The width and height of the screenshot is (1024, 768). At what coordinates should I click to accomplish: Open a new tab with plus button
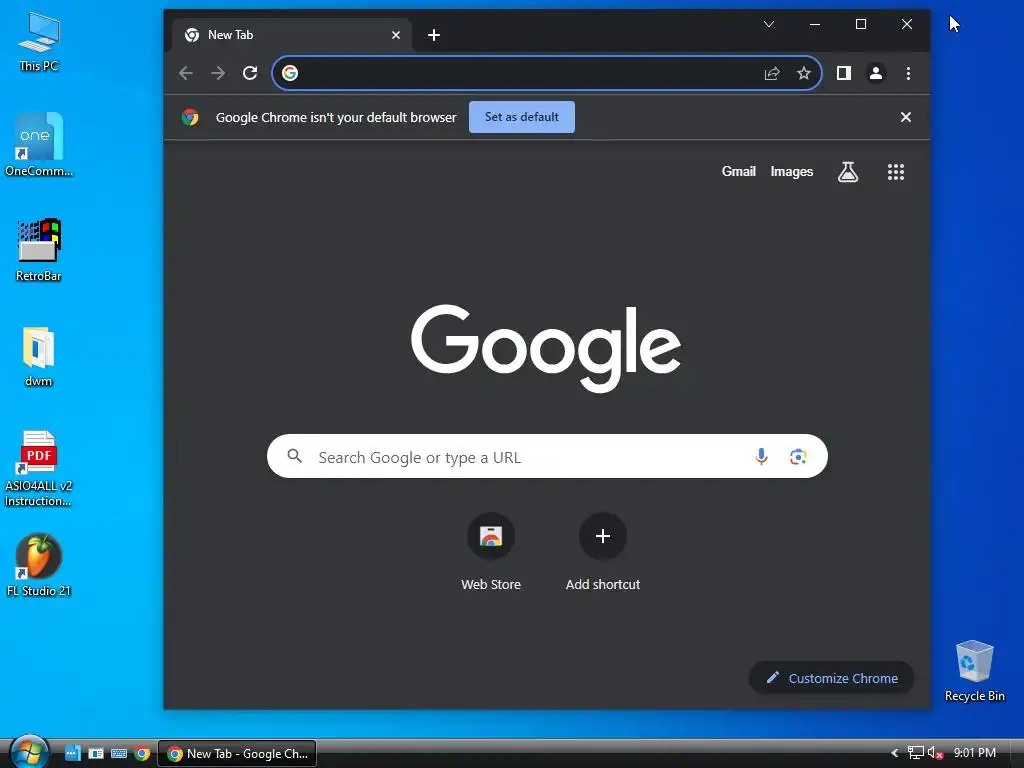[x=434, y=35]
